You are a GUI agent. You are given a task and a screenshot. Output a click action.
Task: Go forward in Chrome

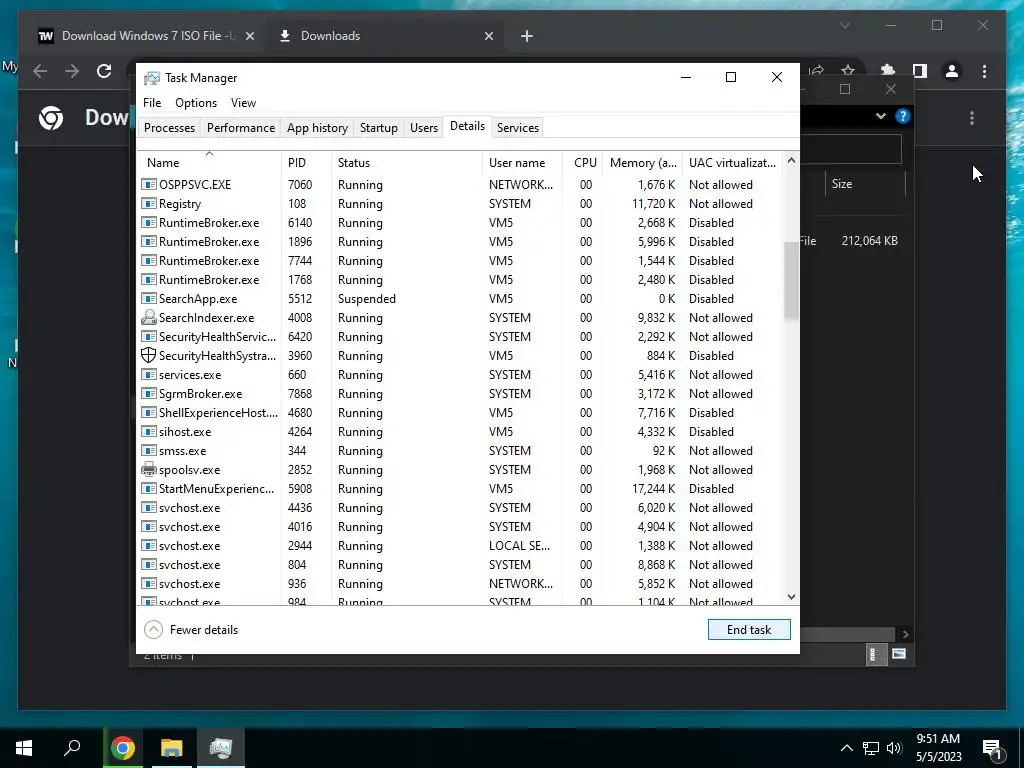72,71
